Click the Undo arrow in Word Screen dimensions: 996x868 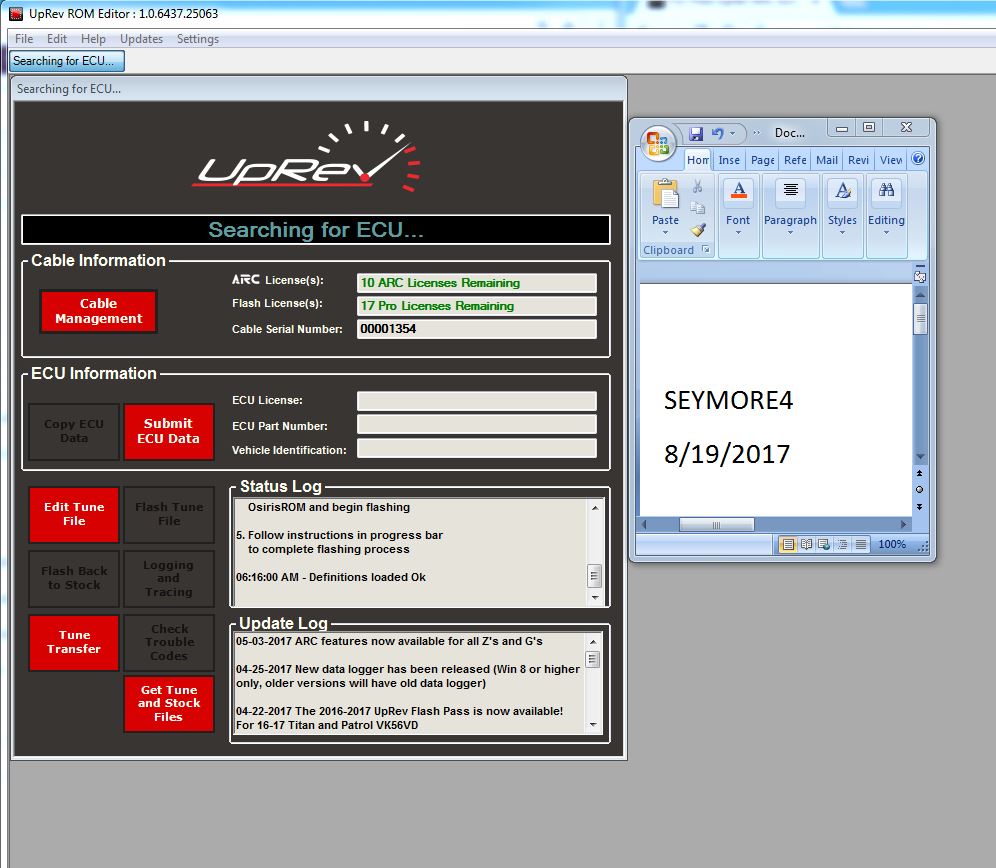717,133
